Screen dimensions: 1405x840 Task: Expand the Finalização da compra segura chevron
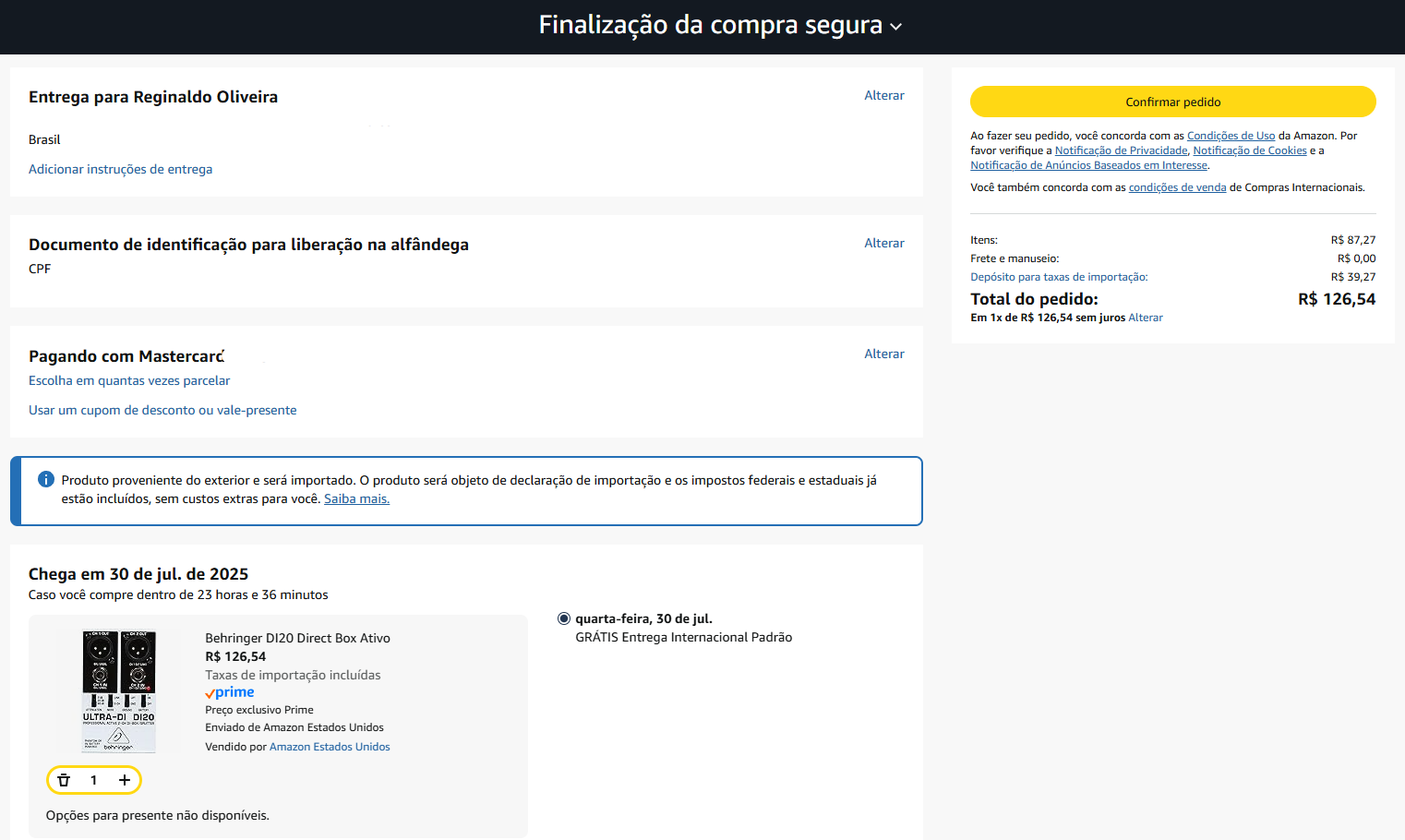click(895, 27)
